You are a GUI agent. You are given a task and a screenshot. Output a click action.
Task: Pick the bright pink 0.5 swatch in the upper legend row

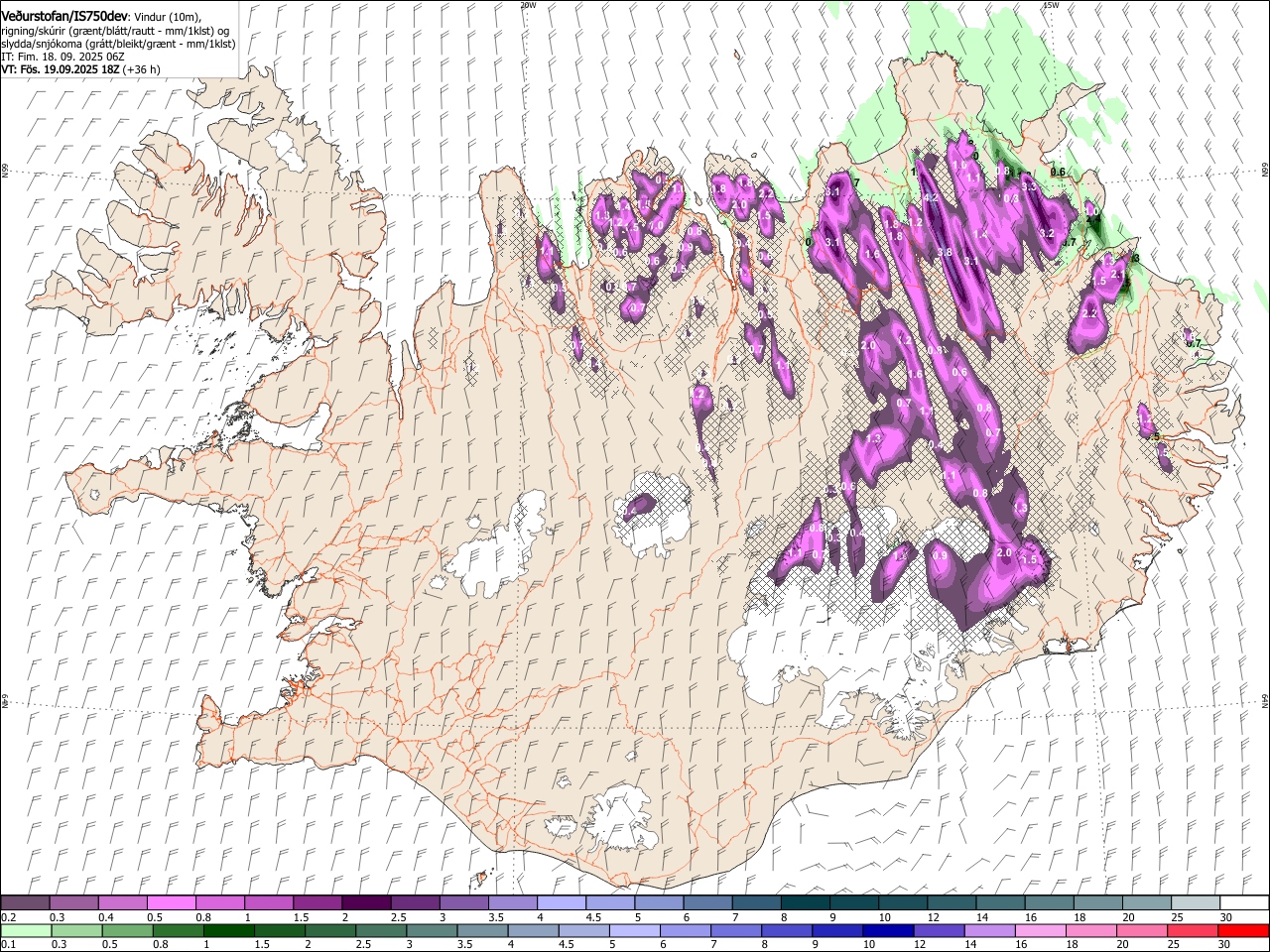point(171,903)
